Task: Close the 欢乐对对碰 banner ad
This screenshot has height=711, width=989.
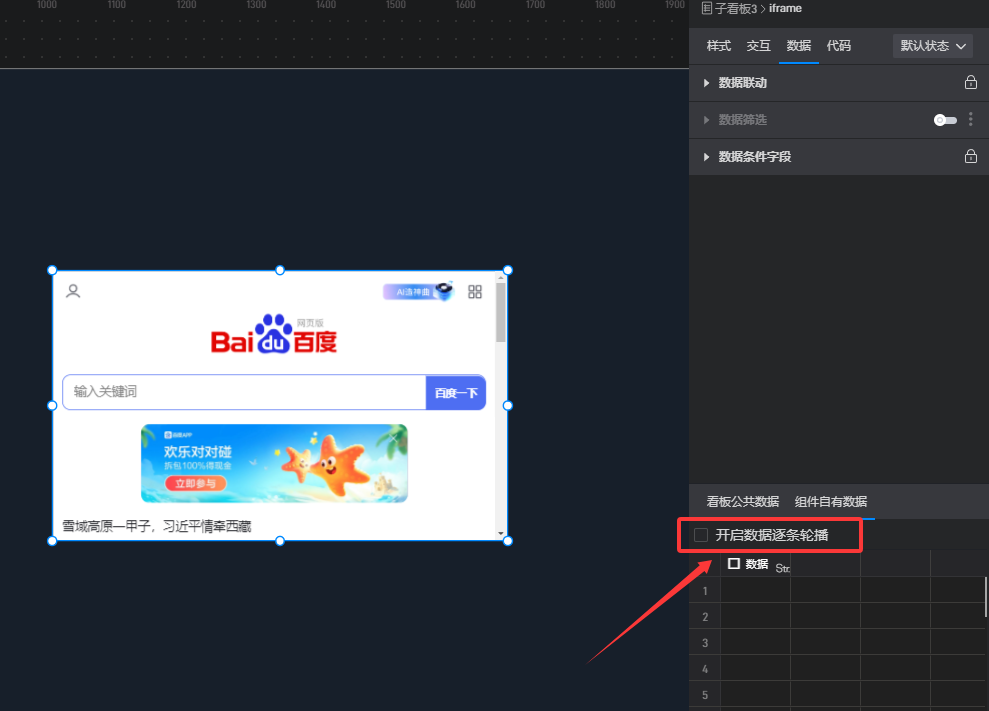Action: [x=394, y=437]
